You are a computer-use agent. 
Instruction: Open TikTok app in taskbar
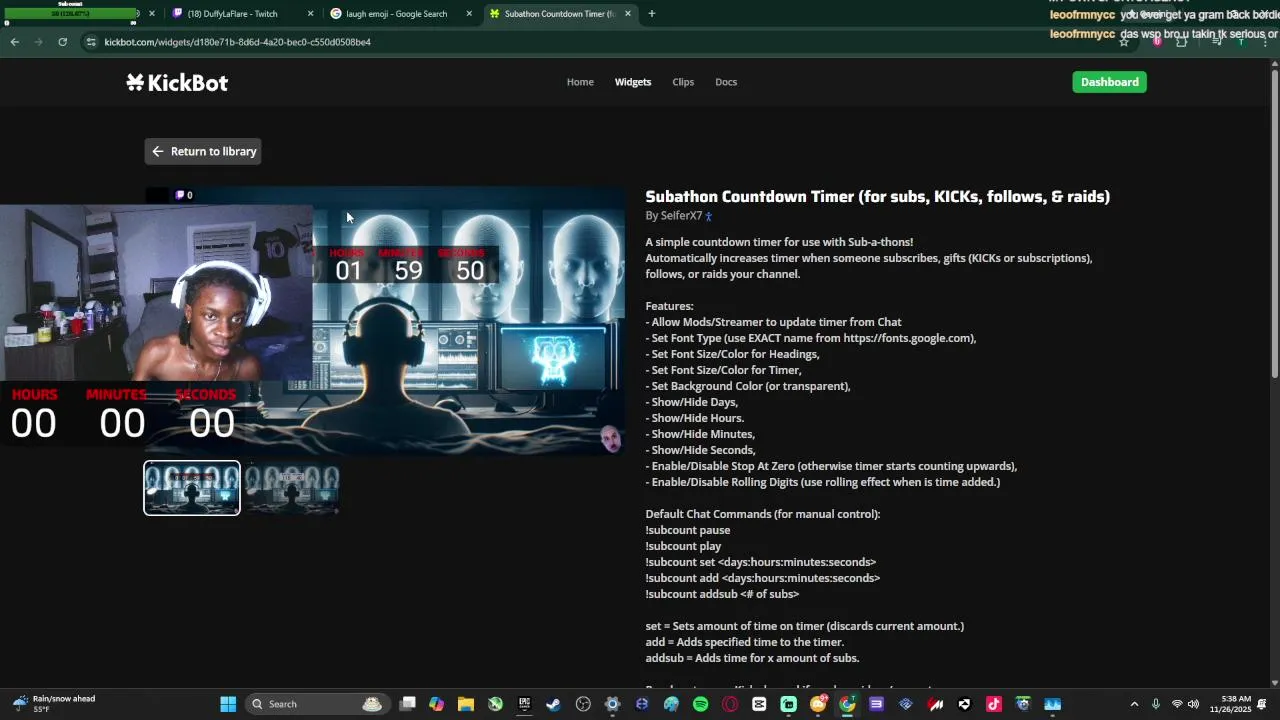pyautogui.click(x=993, y=704)
